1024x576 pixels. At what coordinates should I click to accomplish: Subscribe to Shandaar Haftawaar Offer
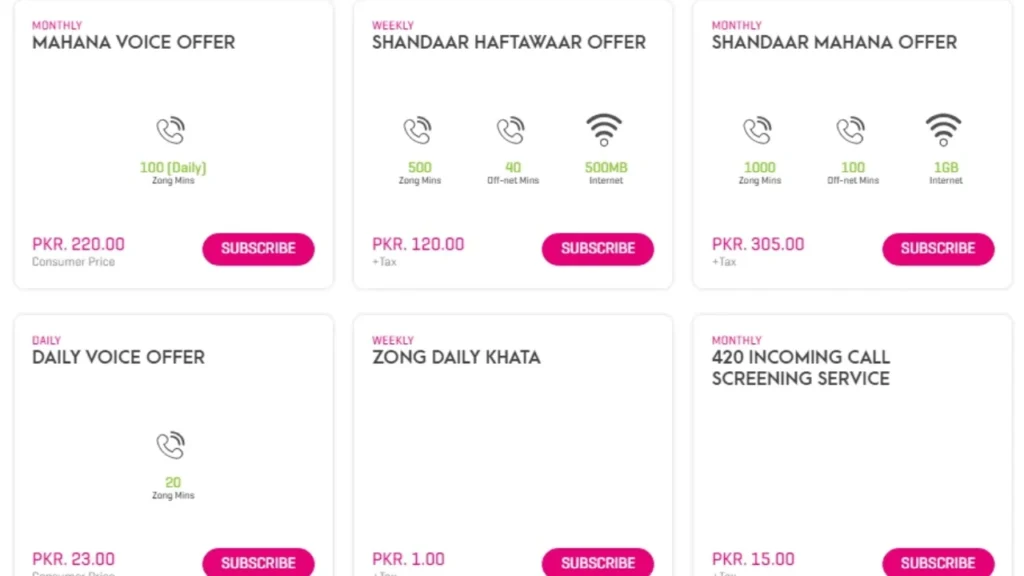[598, 249]
